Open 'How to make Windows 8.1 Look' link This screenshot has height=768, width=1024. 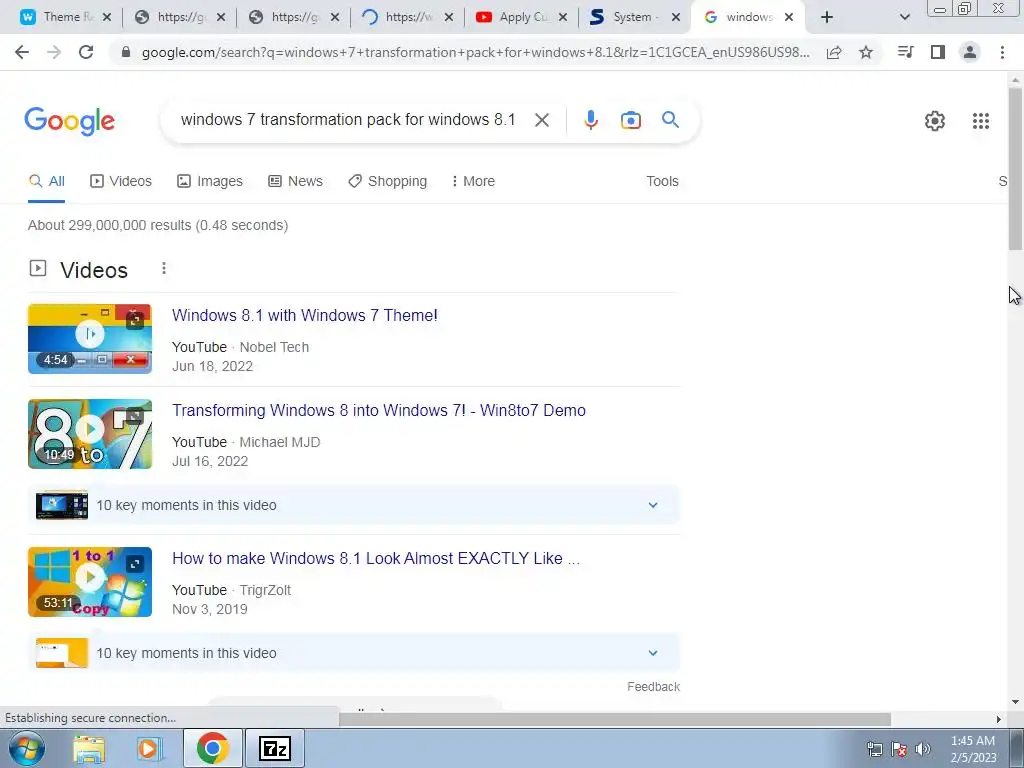pos(376,558)
